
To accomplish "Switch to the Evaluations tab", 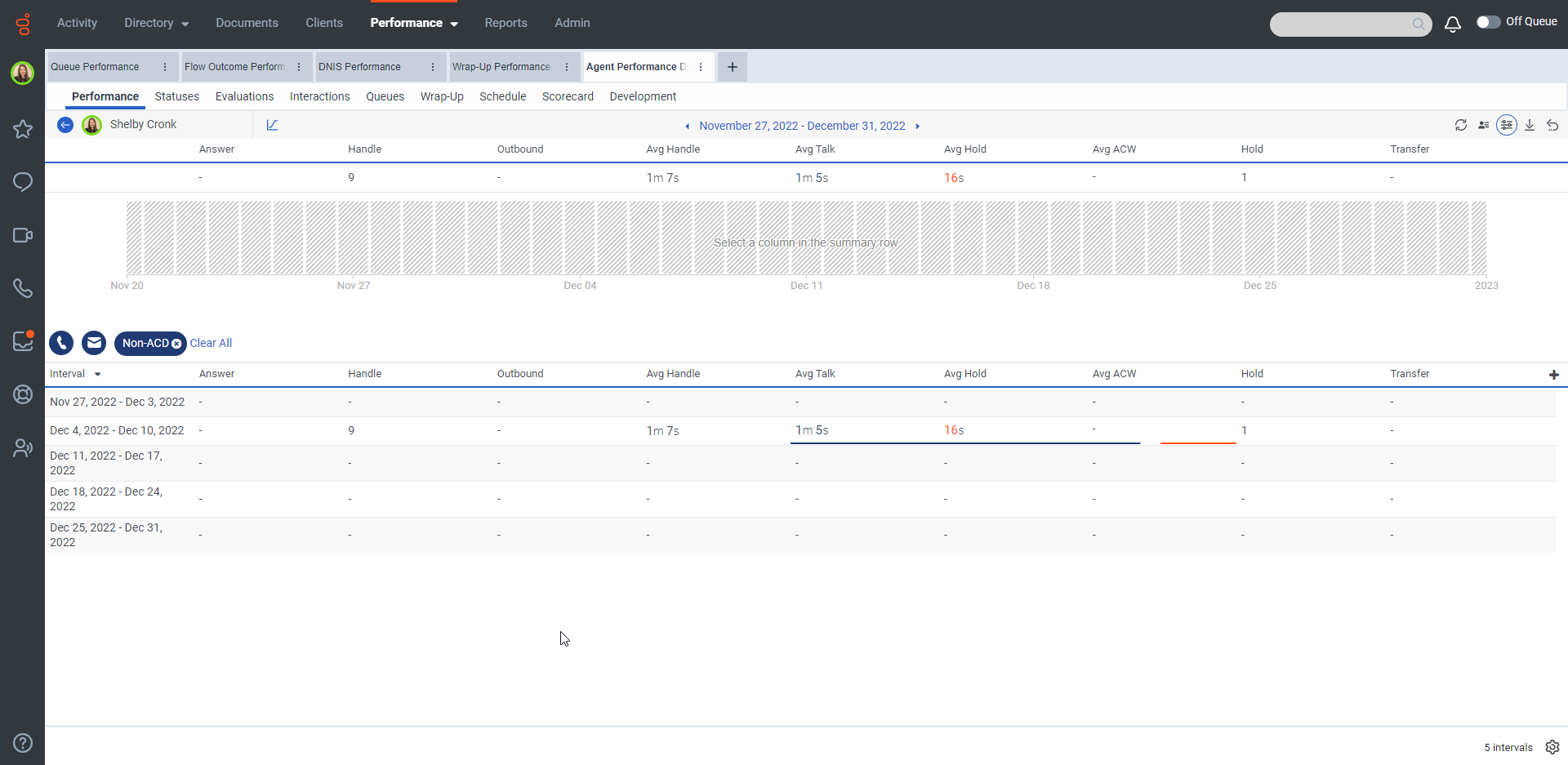I will tap(244, 96).
